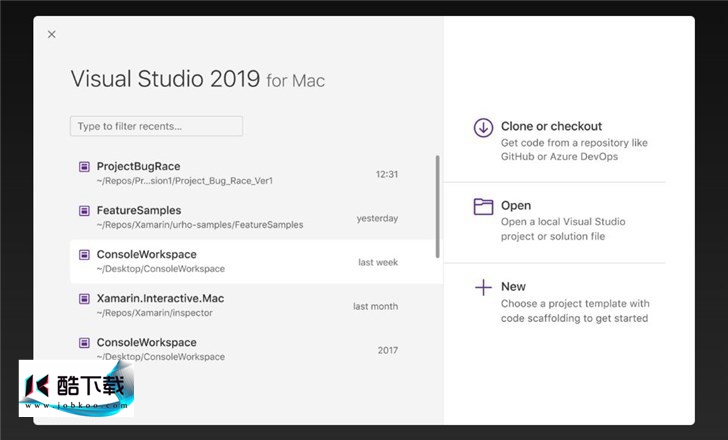Click 'Choose a project template' description
This screenshot has height=440, width=728.
575,311
